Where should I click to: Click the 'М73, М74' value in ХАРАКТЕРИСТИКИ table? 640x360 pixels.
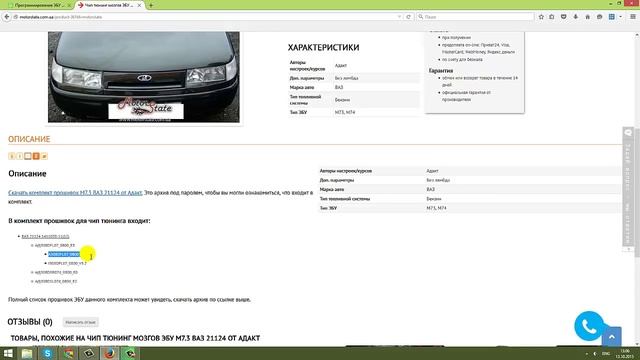click(x=345, y=112)
